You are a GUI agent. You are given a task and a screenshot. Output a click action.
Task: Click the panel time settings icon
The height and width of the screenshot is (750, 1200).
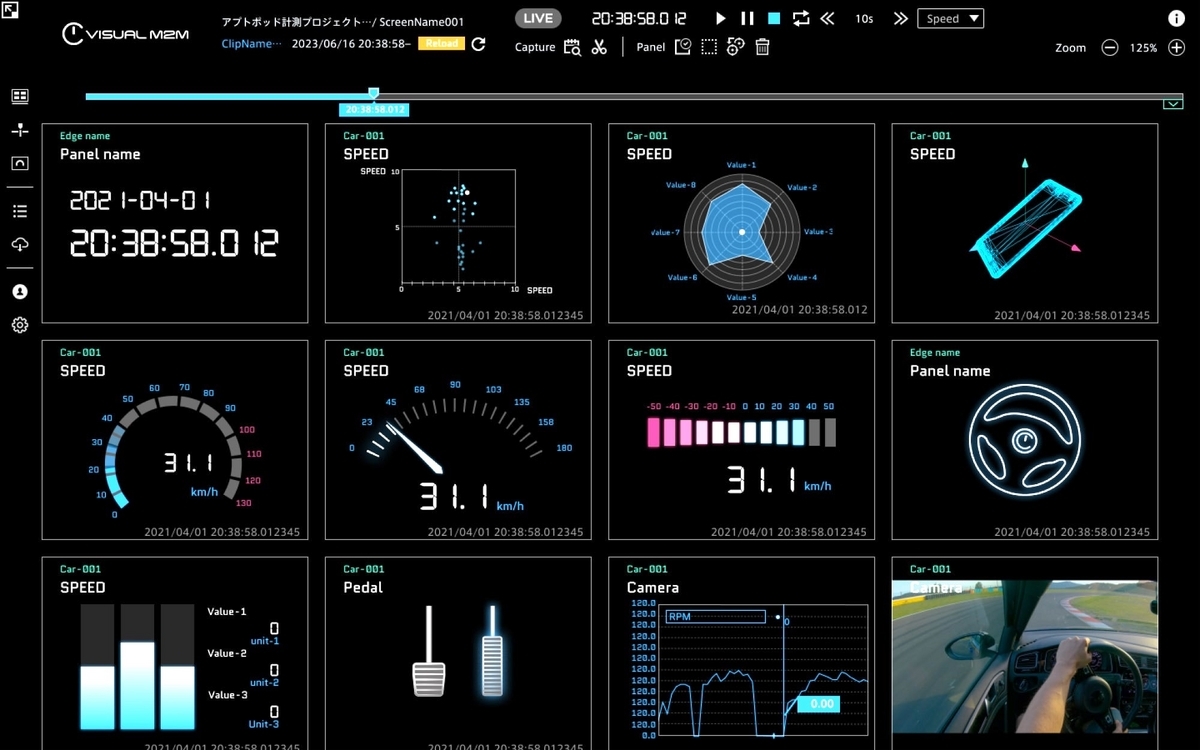pos(683,47)
